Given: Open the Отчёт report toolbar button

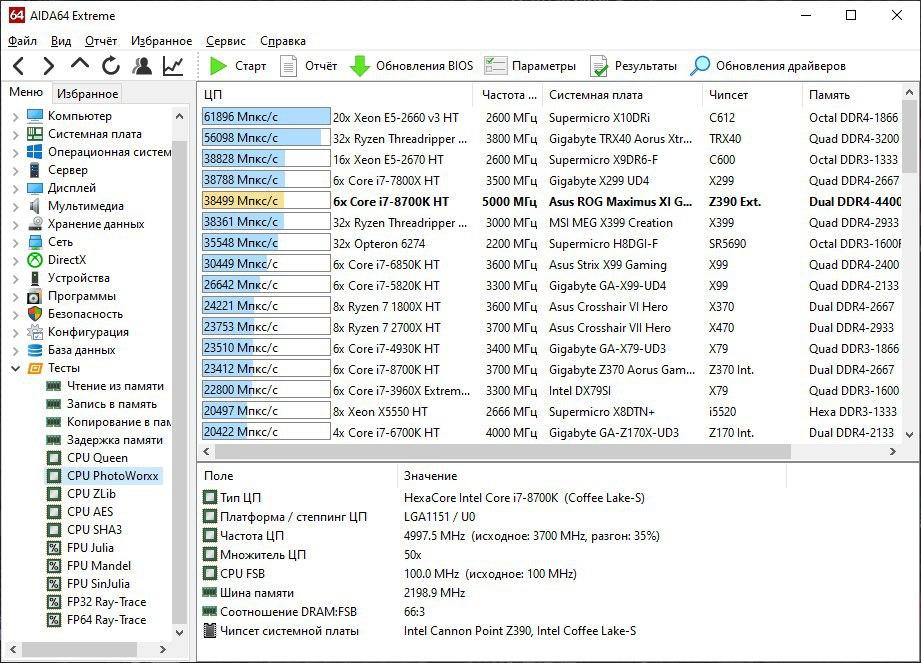Looking at the screenshot, I should tap(308, 66).
